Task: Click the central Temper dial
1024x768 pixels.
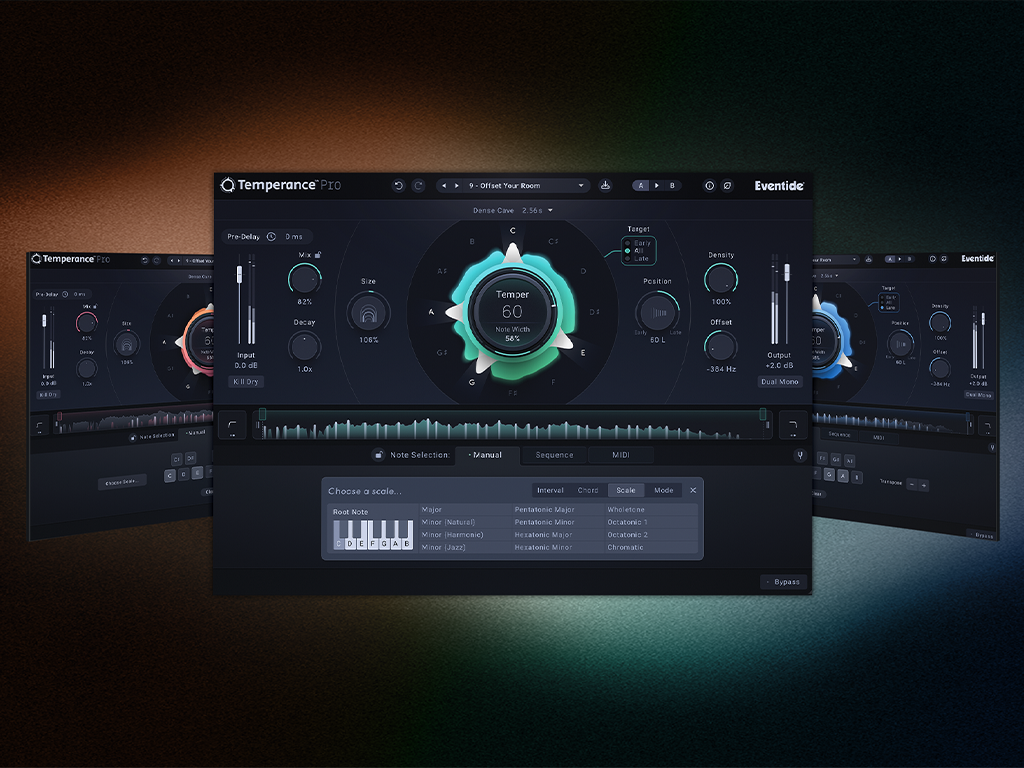Action: pos(513,312)
